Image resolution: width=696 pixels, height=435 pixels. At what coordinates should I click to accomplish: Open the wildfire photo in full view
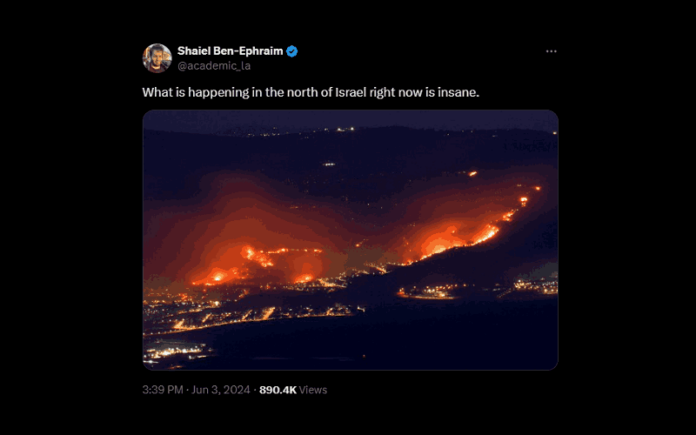(350, 240)
